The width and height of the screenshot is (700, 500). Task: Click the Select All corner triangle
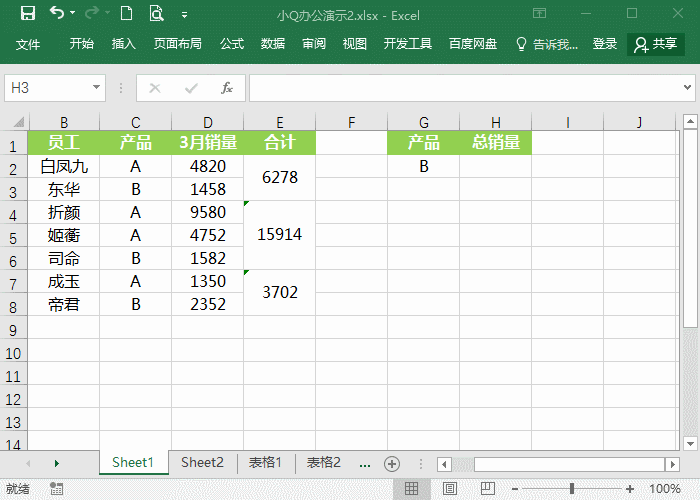18,122
